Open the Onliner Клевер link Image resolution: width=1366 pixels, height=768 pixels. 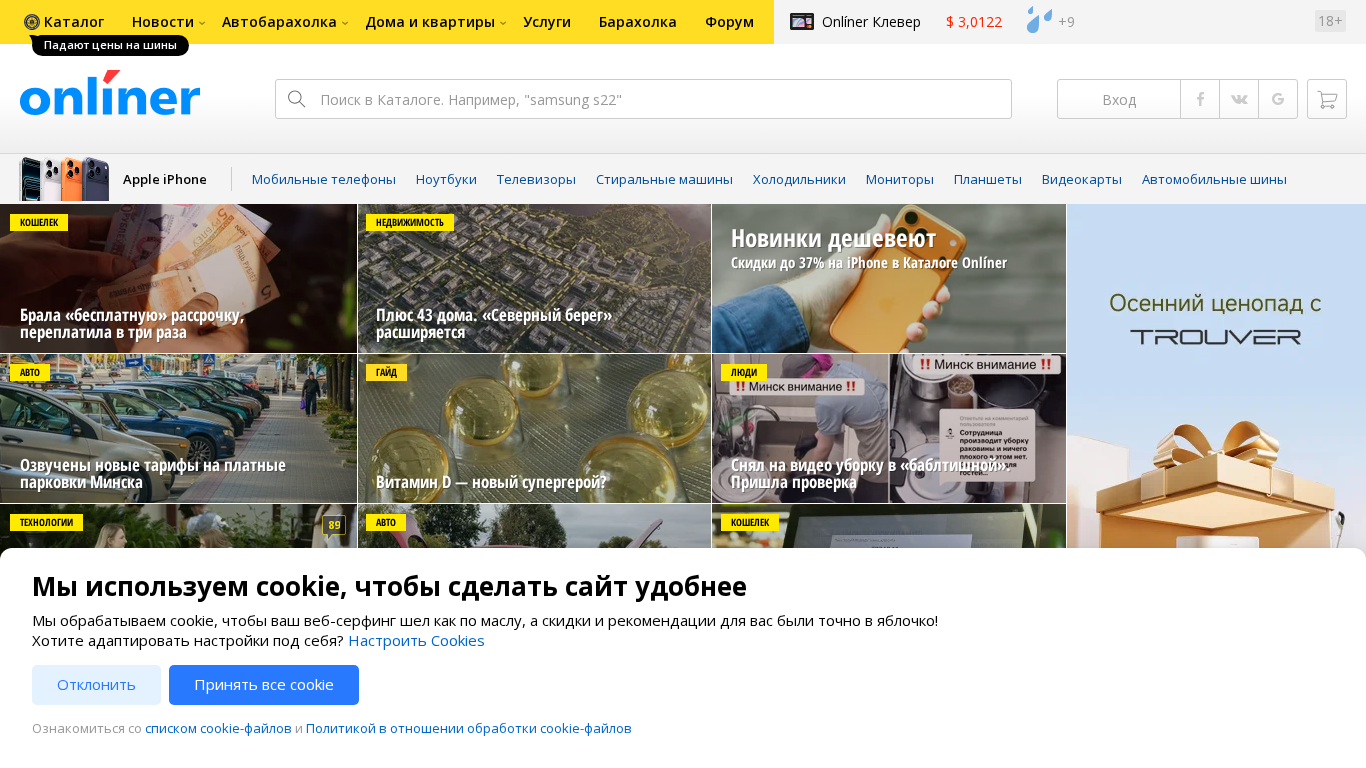pos(871,22)
